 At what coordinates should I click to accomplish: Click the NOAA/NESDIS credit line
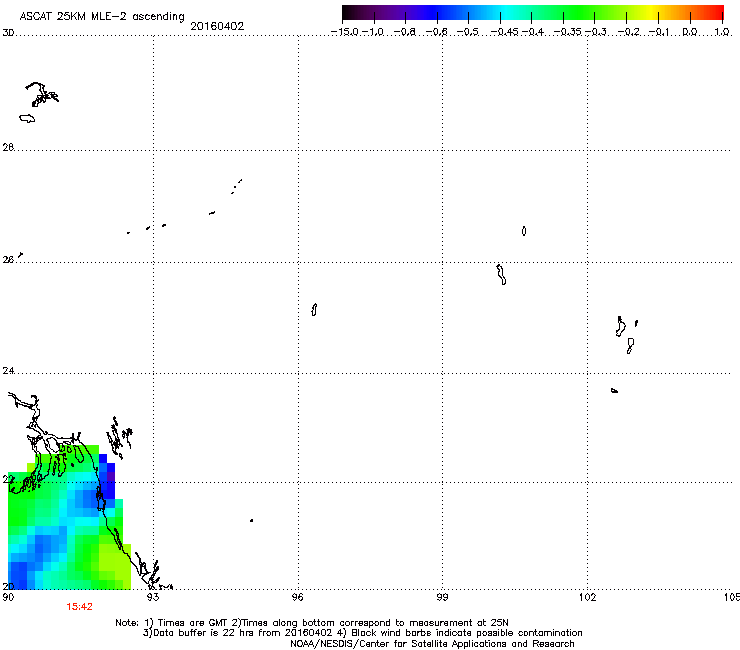pos(432,644)
